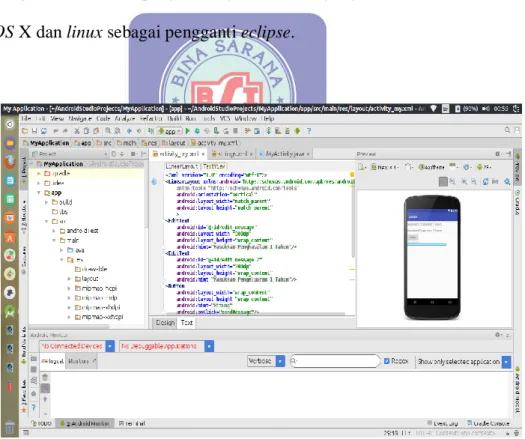Select the drawable folder in the tree
The height and width of the screenshot is (439, 525).
[91, 269]
